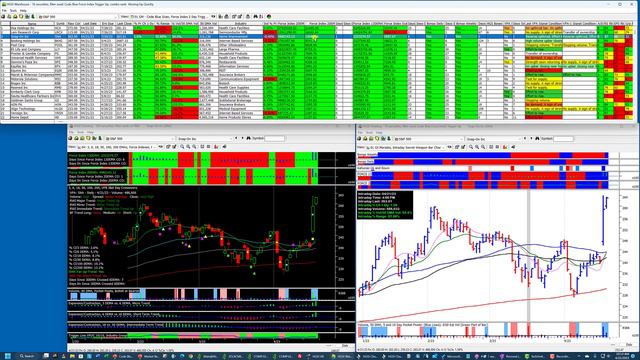Click the sort icon beside Warehouse binoculars

261,16
